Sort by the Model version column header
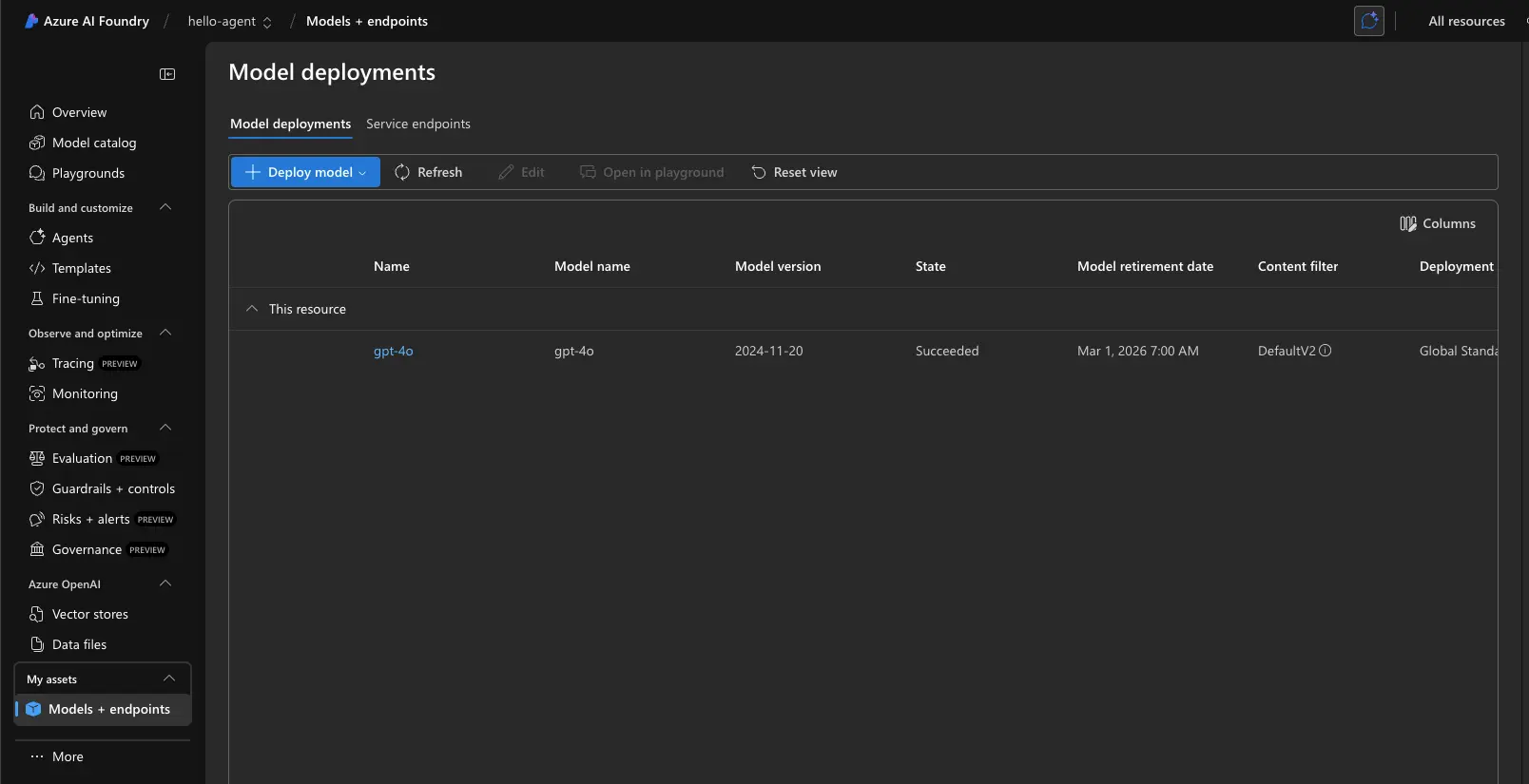This screenshot has width=1529, height=784. point(778,266)
